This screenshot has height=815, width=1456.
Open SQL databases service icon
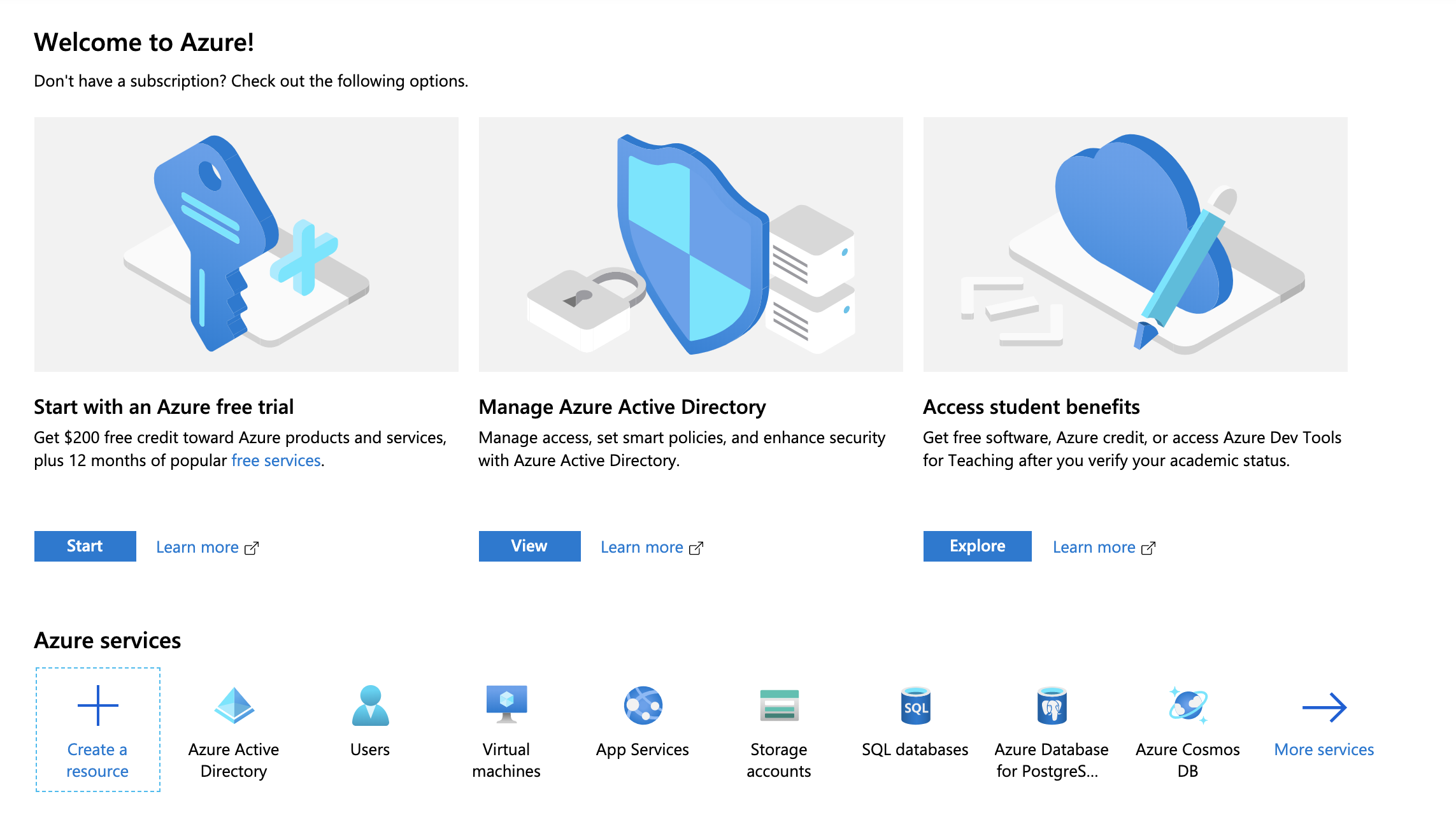[915, 705]
